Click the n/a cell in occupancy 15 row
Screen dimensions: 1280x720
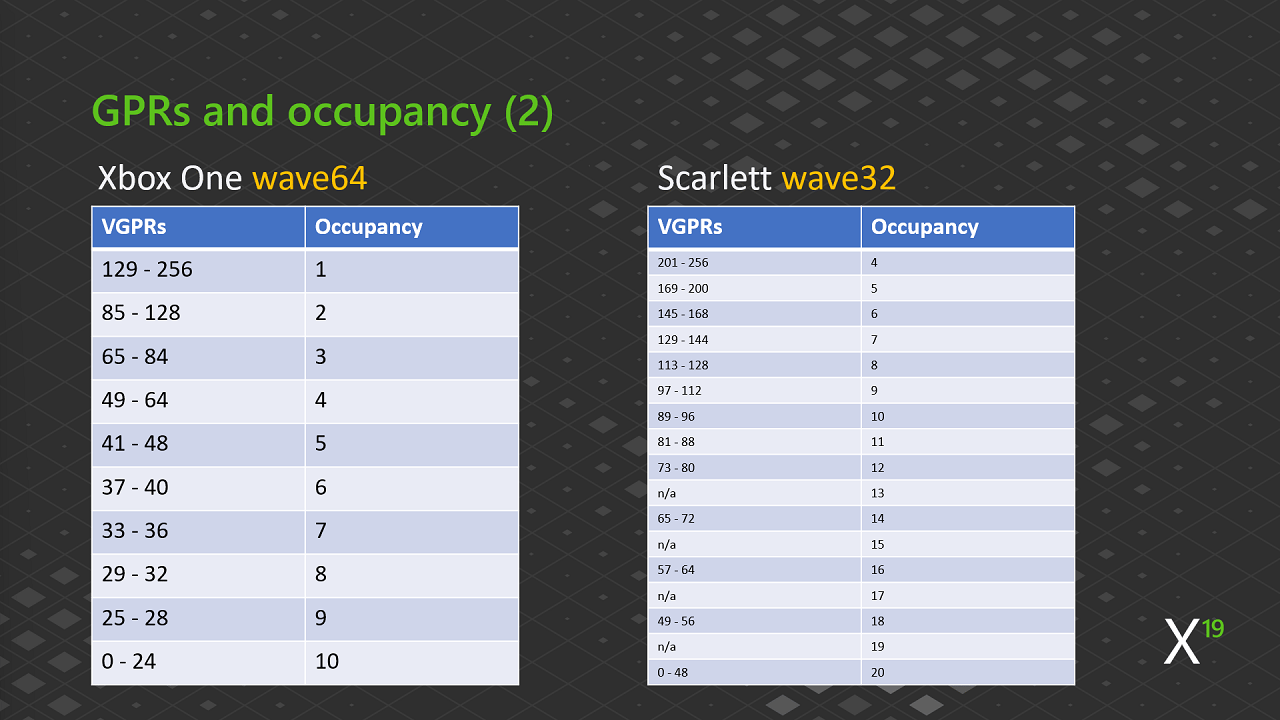click(754, 545)
